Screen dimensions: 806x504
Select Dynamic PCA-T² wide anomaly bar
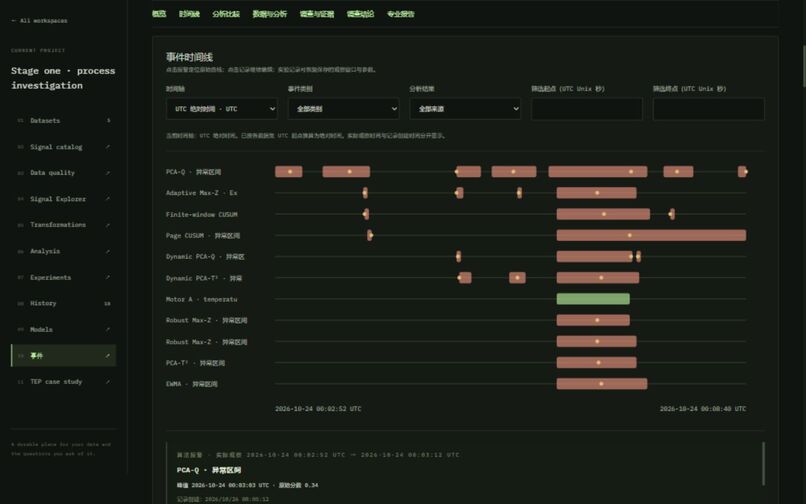(x=598, y=278)
